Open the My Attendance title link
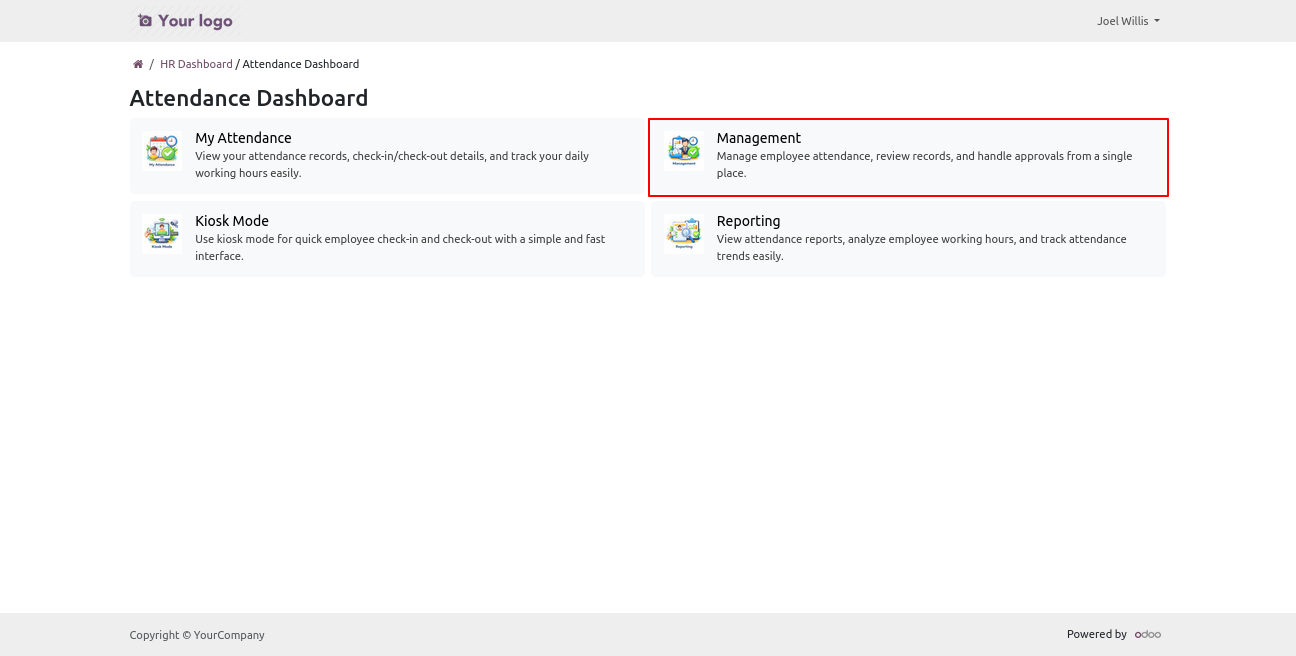Screen dimensions: 1296x656 tap(243, 138)
